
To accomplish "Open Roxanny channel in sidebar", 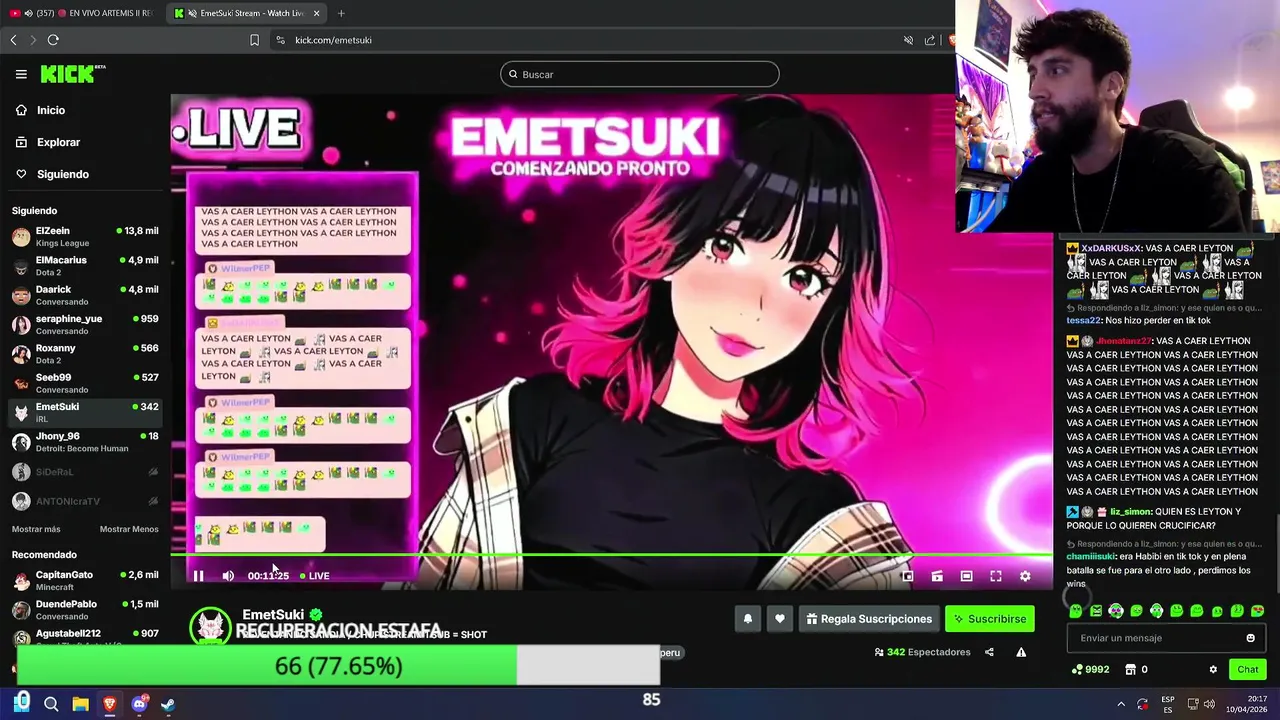I will pos(84,354).
